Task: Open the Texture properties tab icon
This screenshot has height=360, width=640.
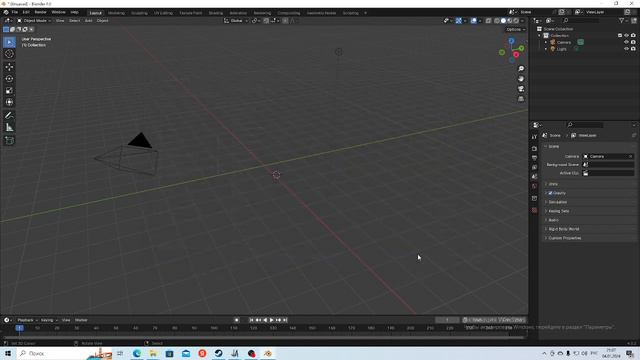Action: pyautogui.click(x=534, y=210)
